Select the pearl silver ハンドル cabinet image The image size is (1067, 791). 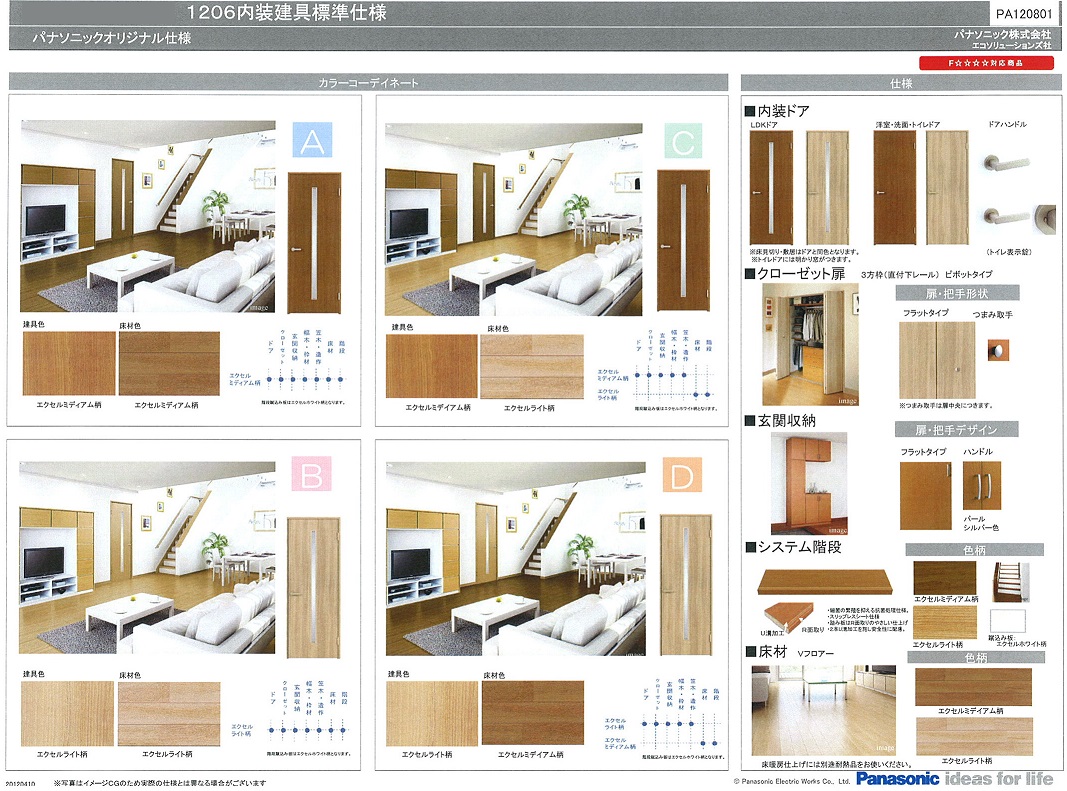click(x=981, y=487)
